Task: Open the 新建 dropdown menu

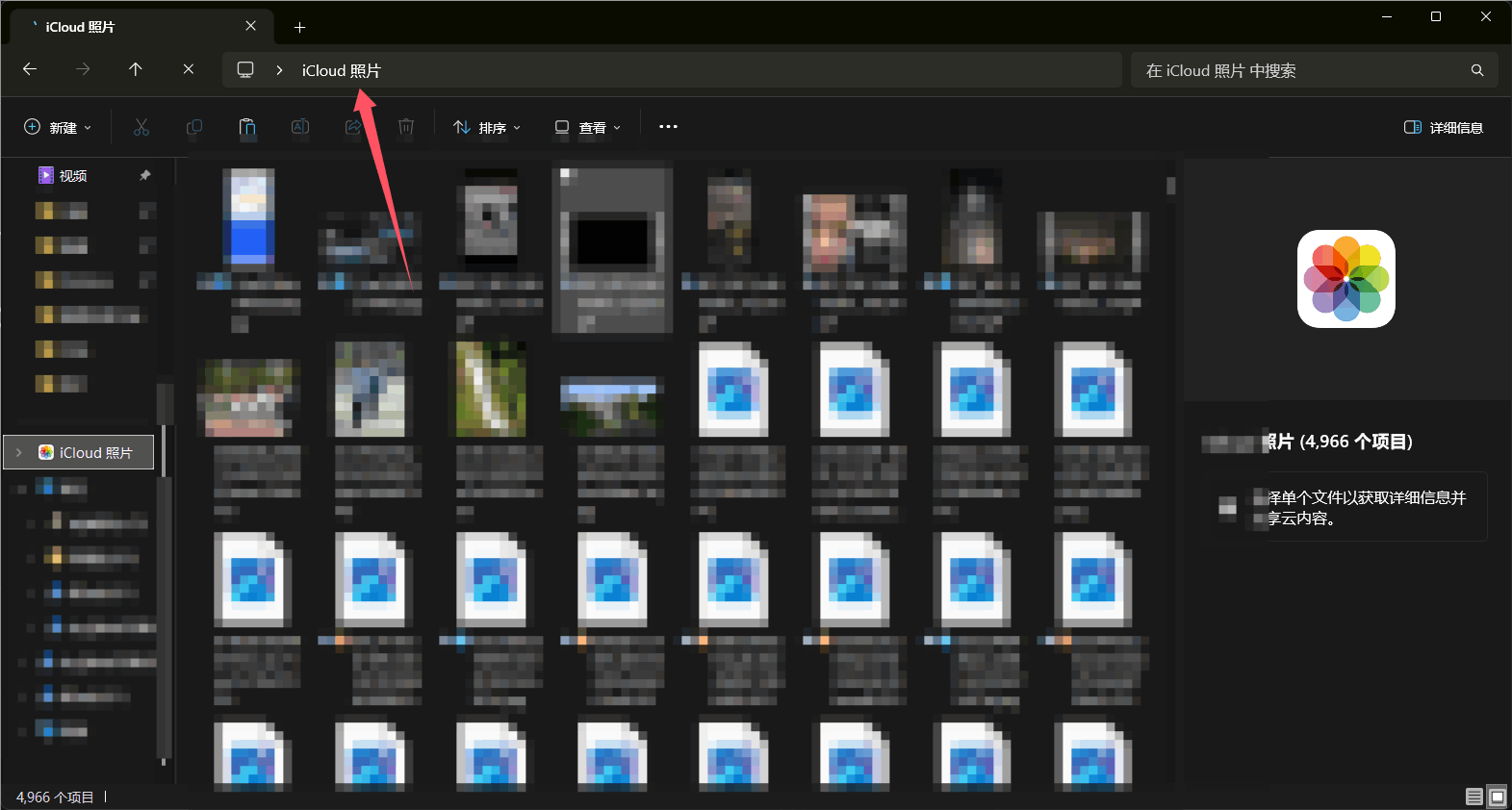Action: (x=58, y=127)
